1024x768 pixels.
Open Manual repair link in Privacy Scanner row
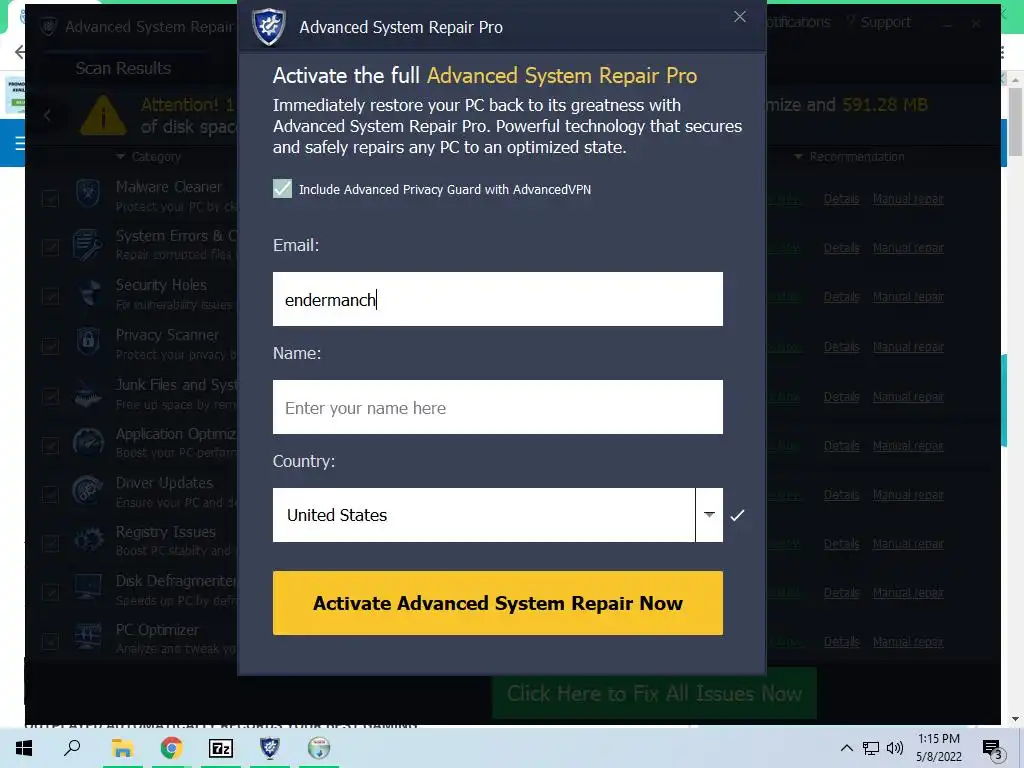908,347
